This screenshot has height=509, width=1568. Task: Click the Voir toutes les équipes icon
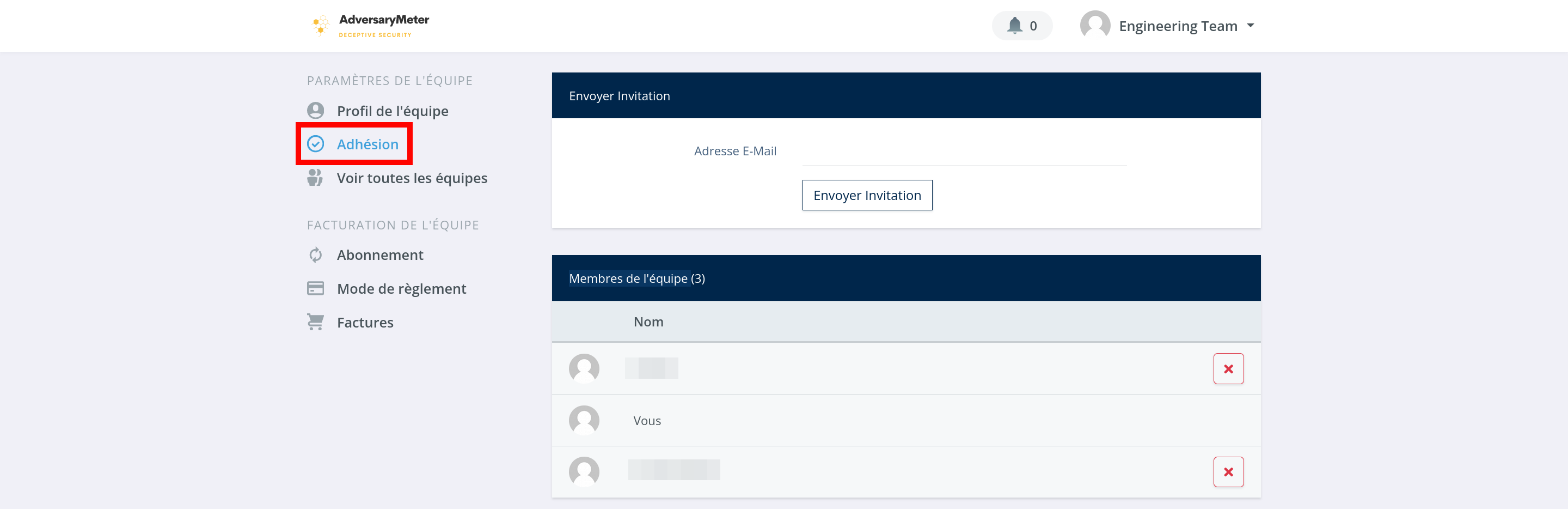315,178
